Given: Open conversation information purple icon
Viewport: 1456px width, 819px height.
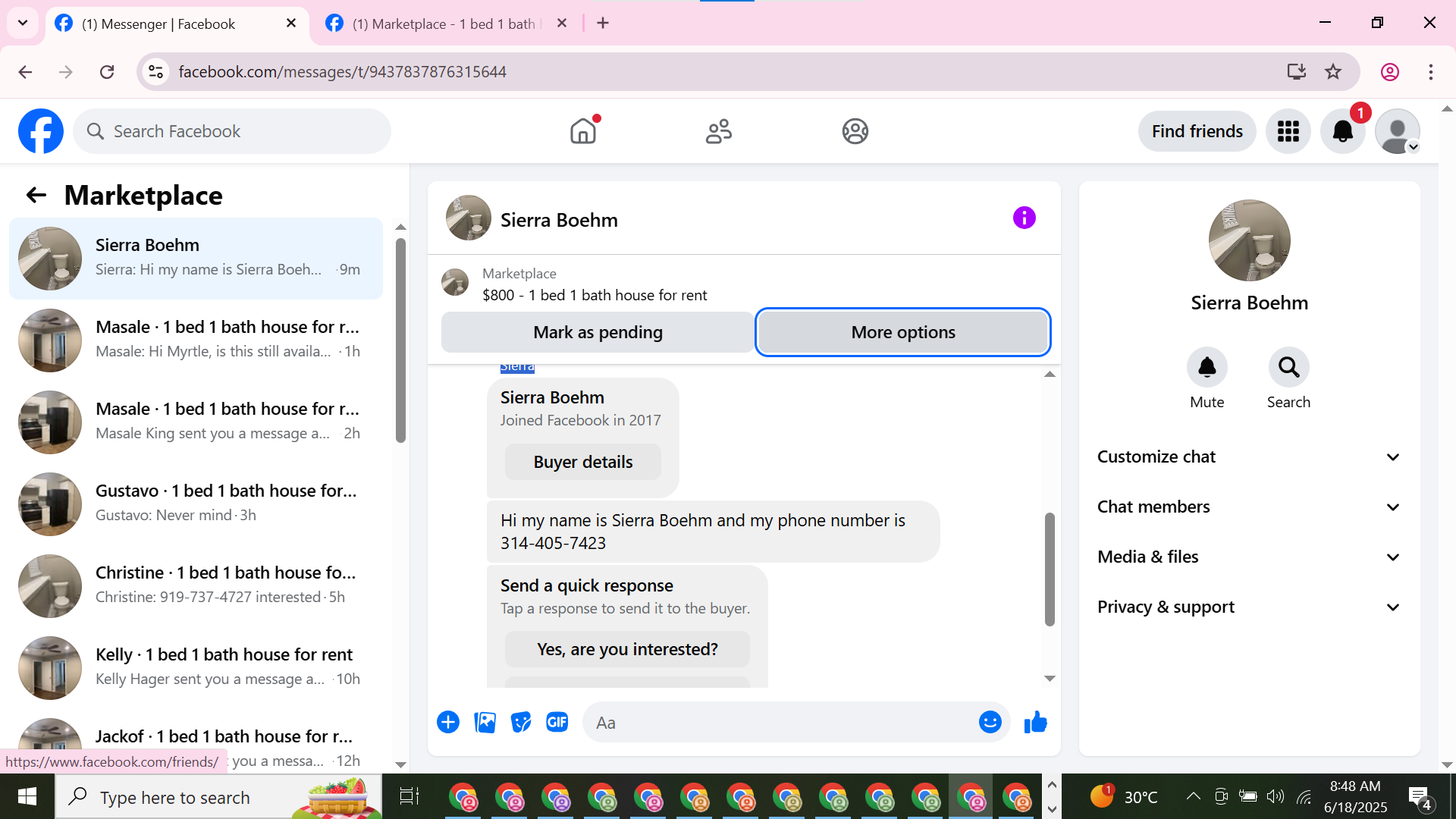Looking at the screenshot, I should click(1024, 218).
